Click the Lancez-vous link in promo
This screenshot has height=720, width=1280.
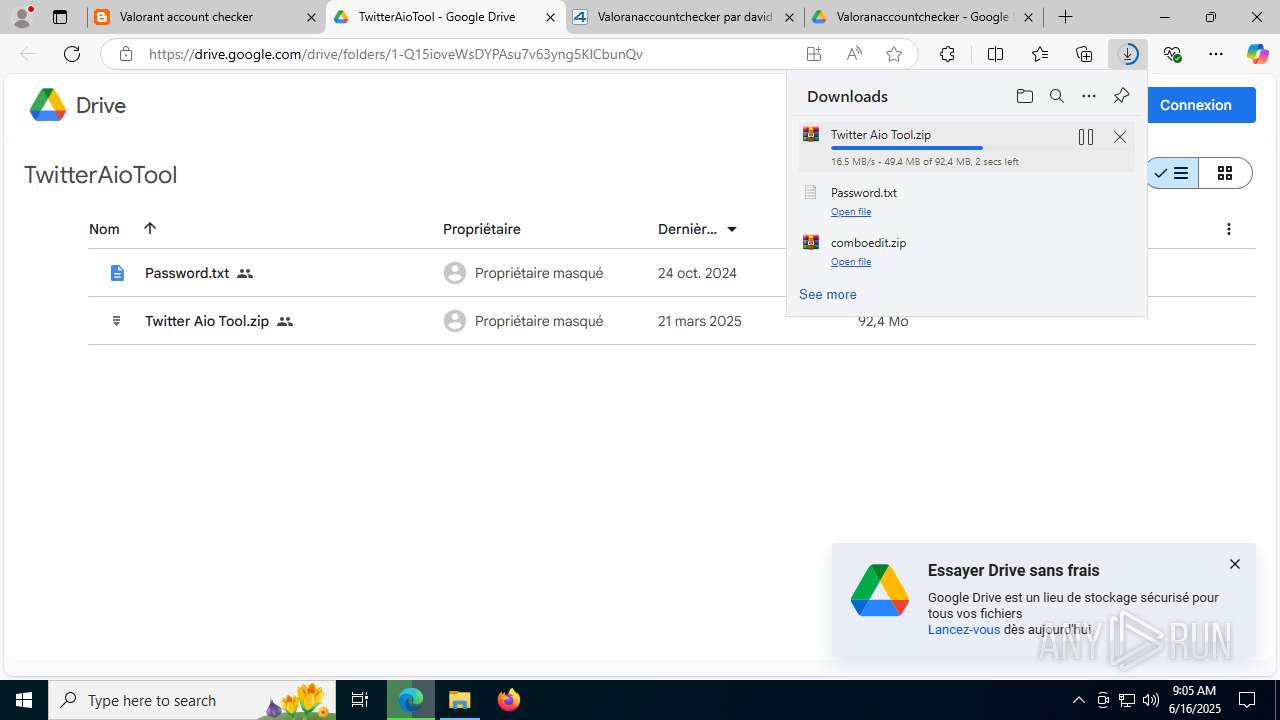pyautogui.click(x=964, y=630)
